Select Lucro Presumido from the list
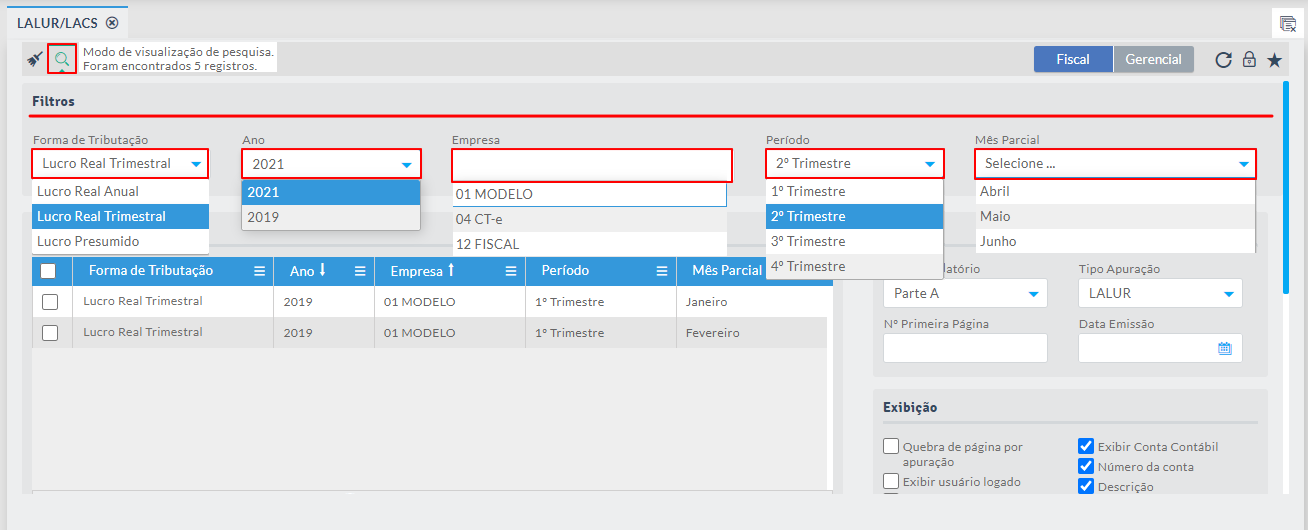The width and height of the screenshot is (1308, 530). (88, 241)
